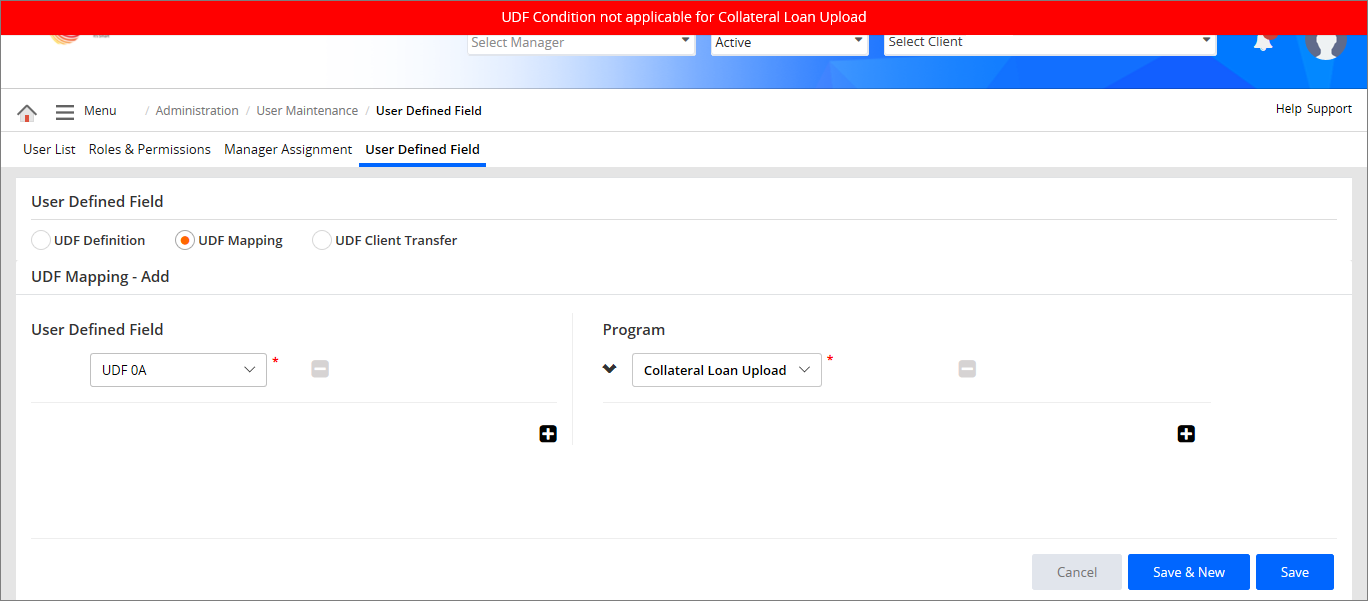Add another Program row with plus

pyautogui.click(x=1186, y=434)
